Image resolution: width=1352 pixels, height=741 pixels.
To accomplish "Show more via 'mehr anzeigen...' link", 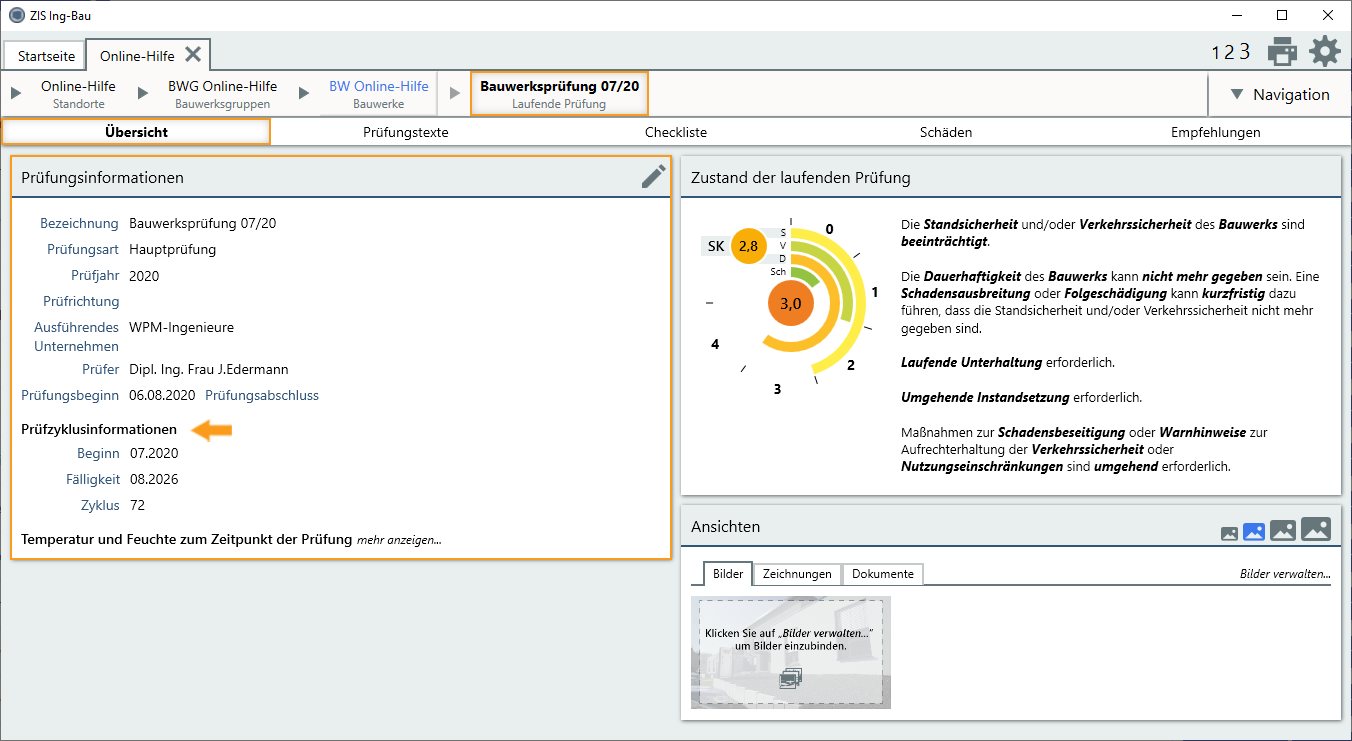I will pos(399,540).
